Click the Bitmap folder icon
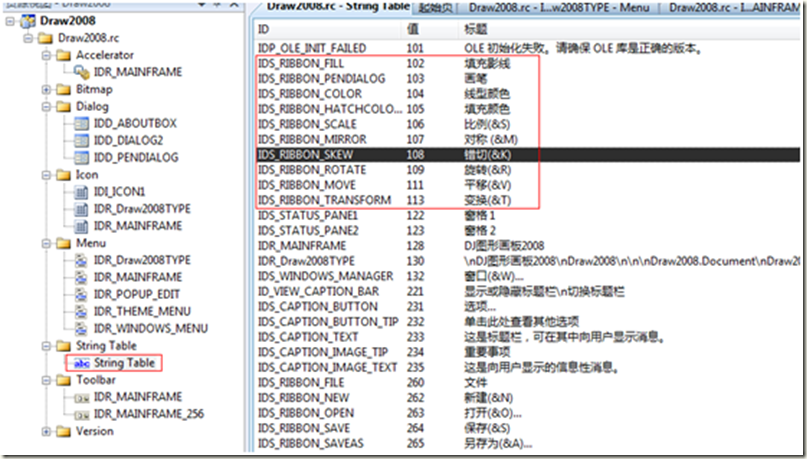 pyautogui.click(x=63, y=90)
